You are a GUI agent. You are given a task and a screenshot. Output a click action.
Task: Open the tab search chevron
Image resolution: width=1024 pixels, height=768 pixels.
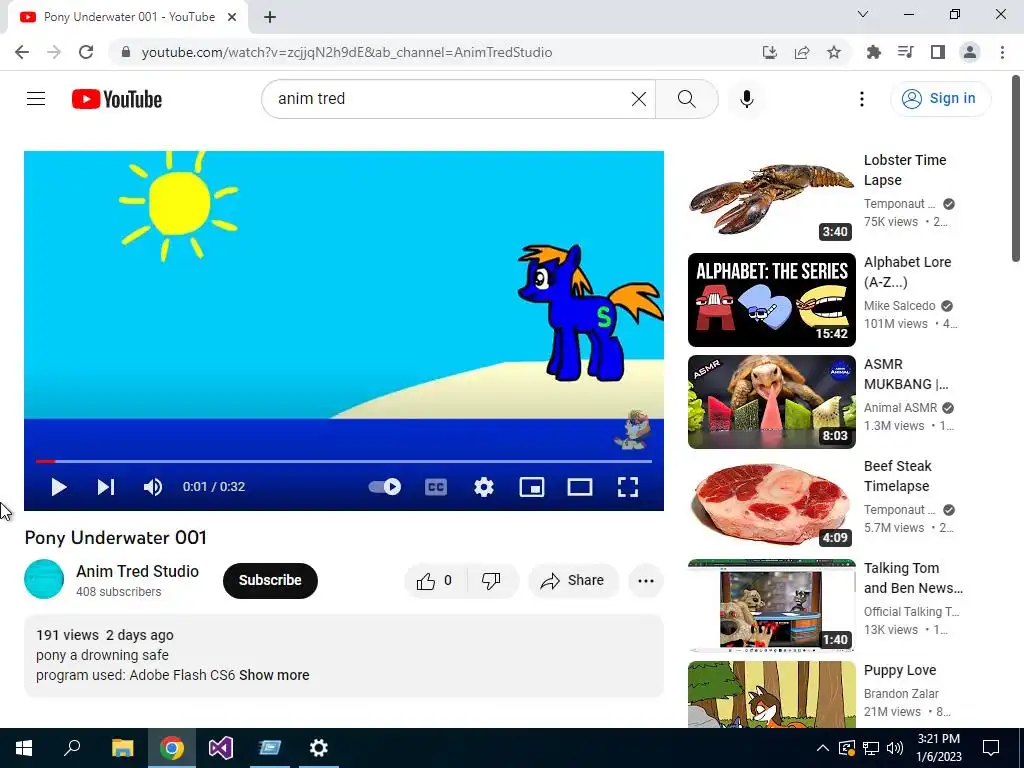tap(863, 14)
